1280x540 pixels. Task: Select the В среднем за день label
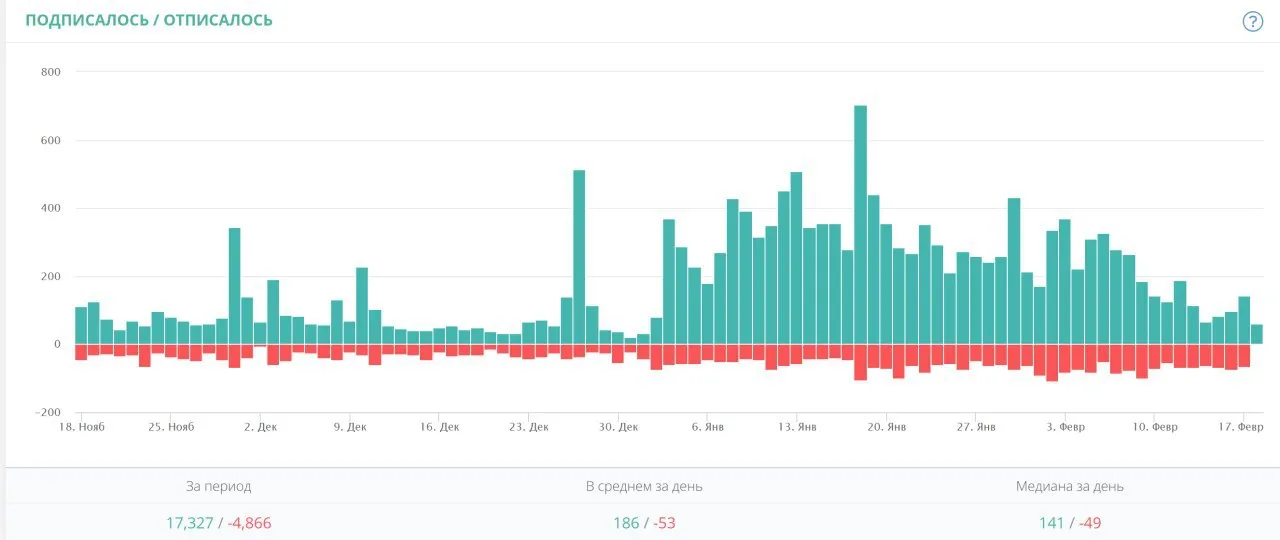click(x=644, y=487)
